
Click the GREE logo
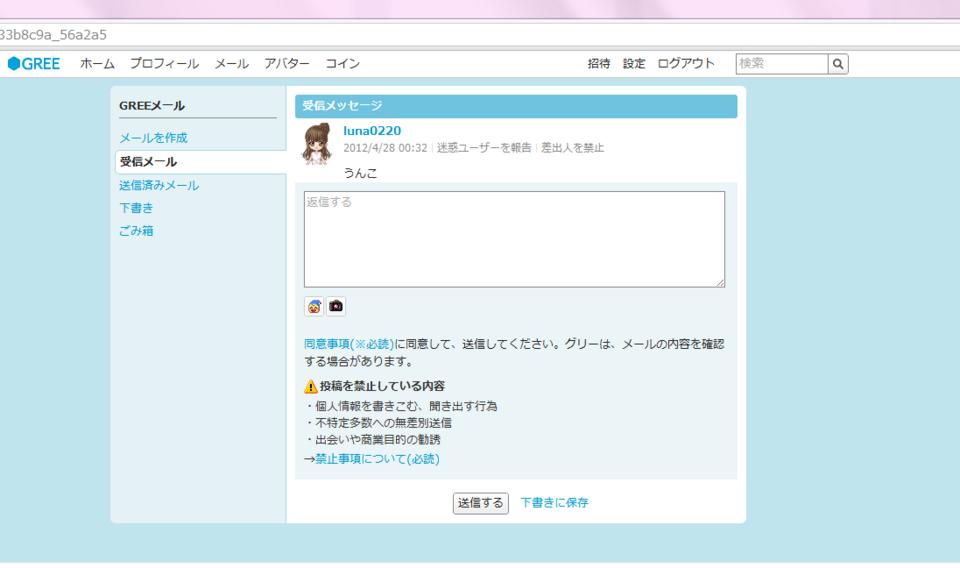point(34,64)
